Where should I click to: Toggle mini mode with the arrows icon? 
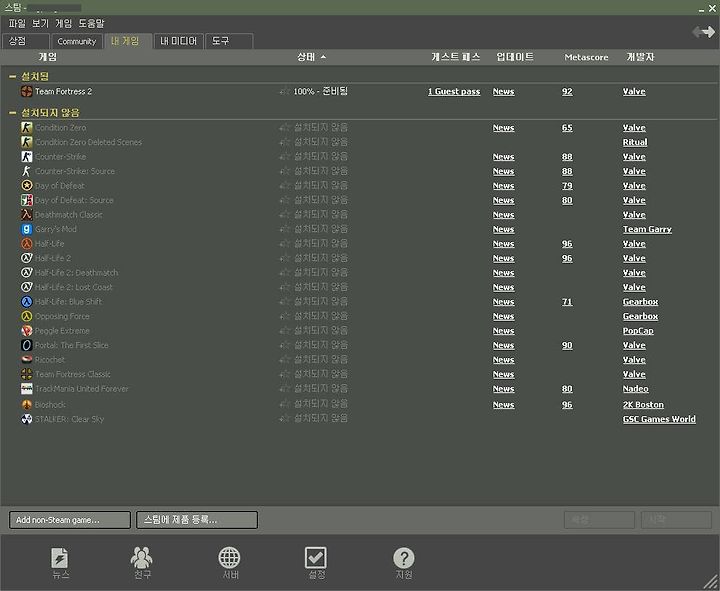pyautogui.click(x=703, y=32)
